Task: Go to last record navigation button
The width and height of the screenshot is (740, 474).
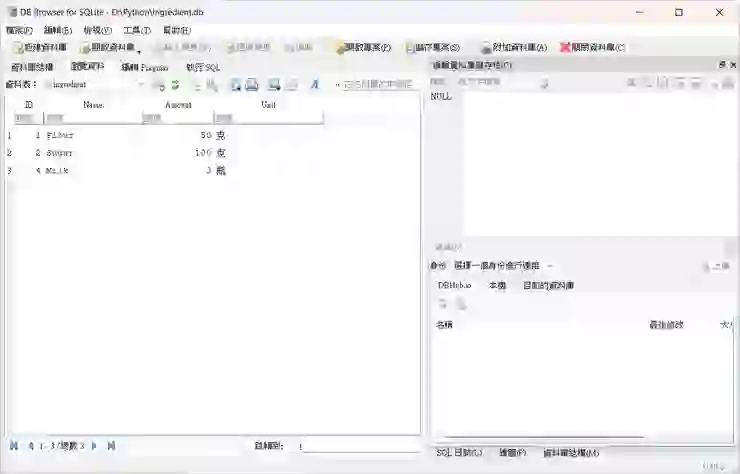Action: coord(111,445)
